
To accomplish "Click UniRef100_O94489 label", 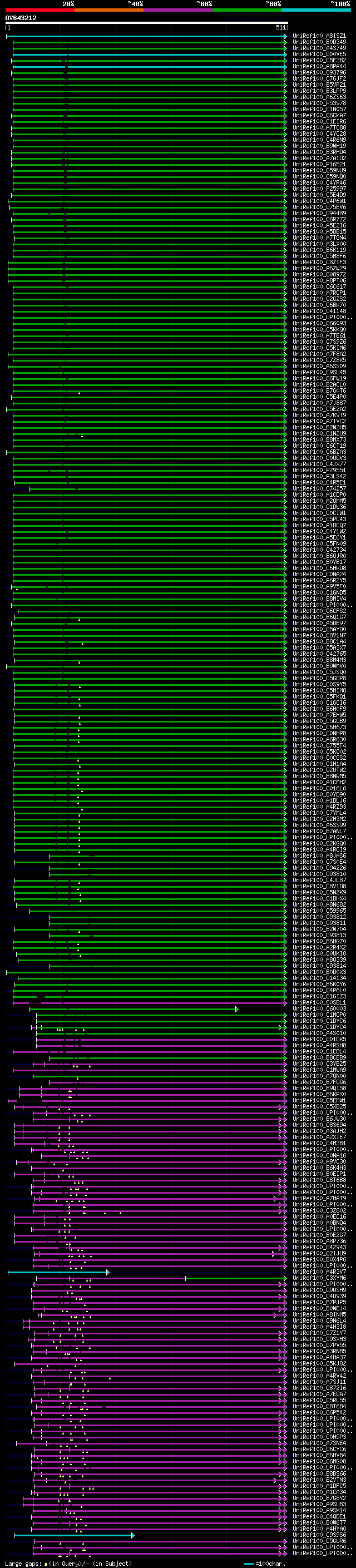I will 319,213.
